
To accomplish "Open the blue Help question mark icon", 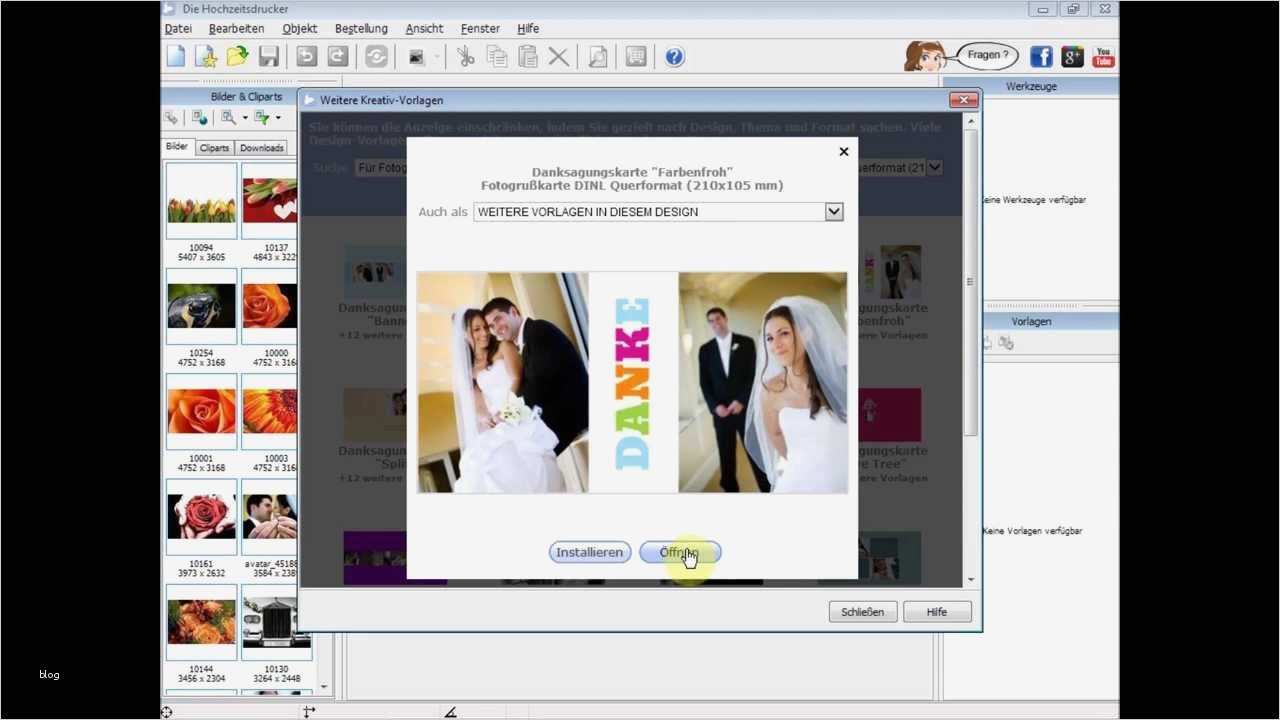I will point(674,57).
